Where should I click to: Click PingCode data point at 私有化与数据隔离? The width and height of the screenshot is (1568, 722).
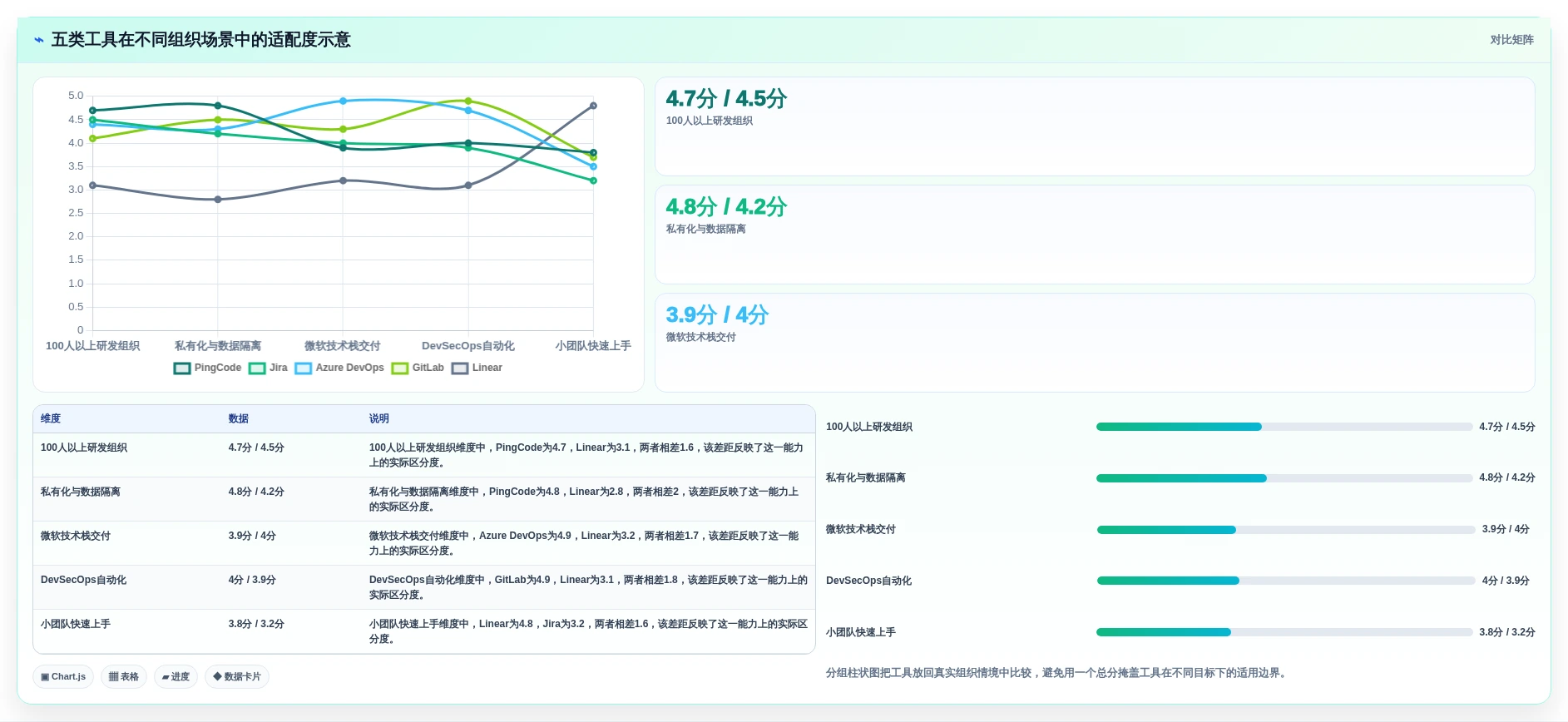tap(218, 106)
